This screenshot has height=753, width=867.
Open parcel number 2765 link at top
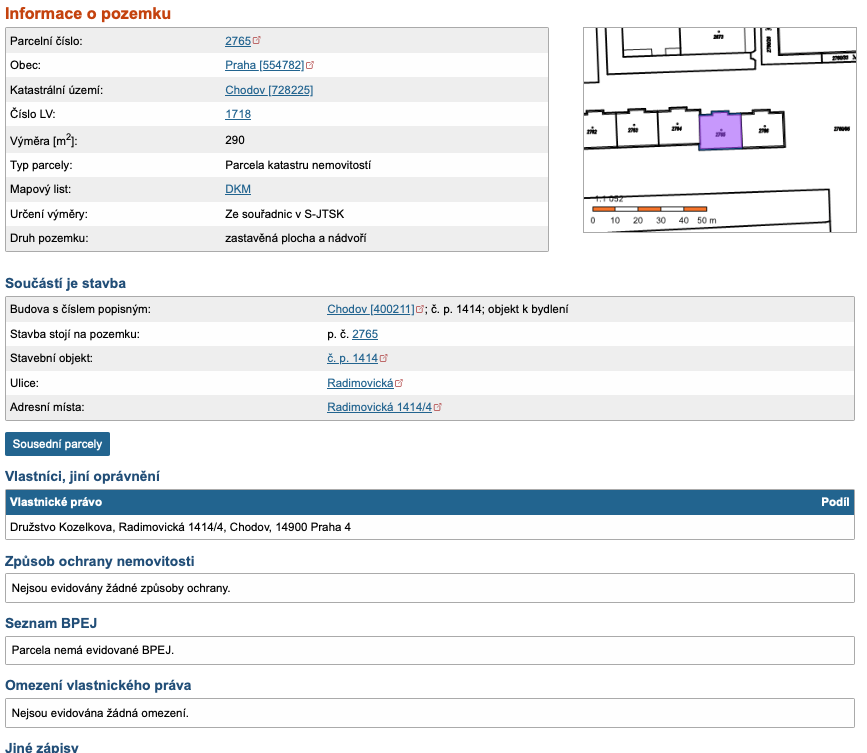click(238, 41)
